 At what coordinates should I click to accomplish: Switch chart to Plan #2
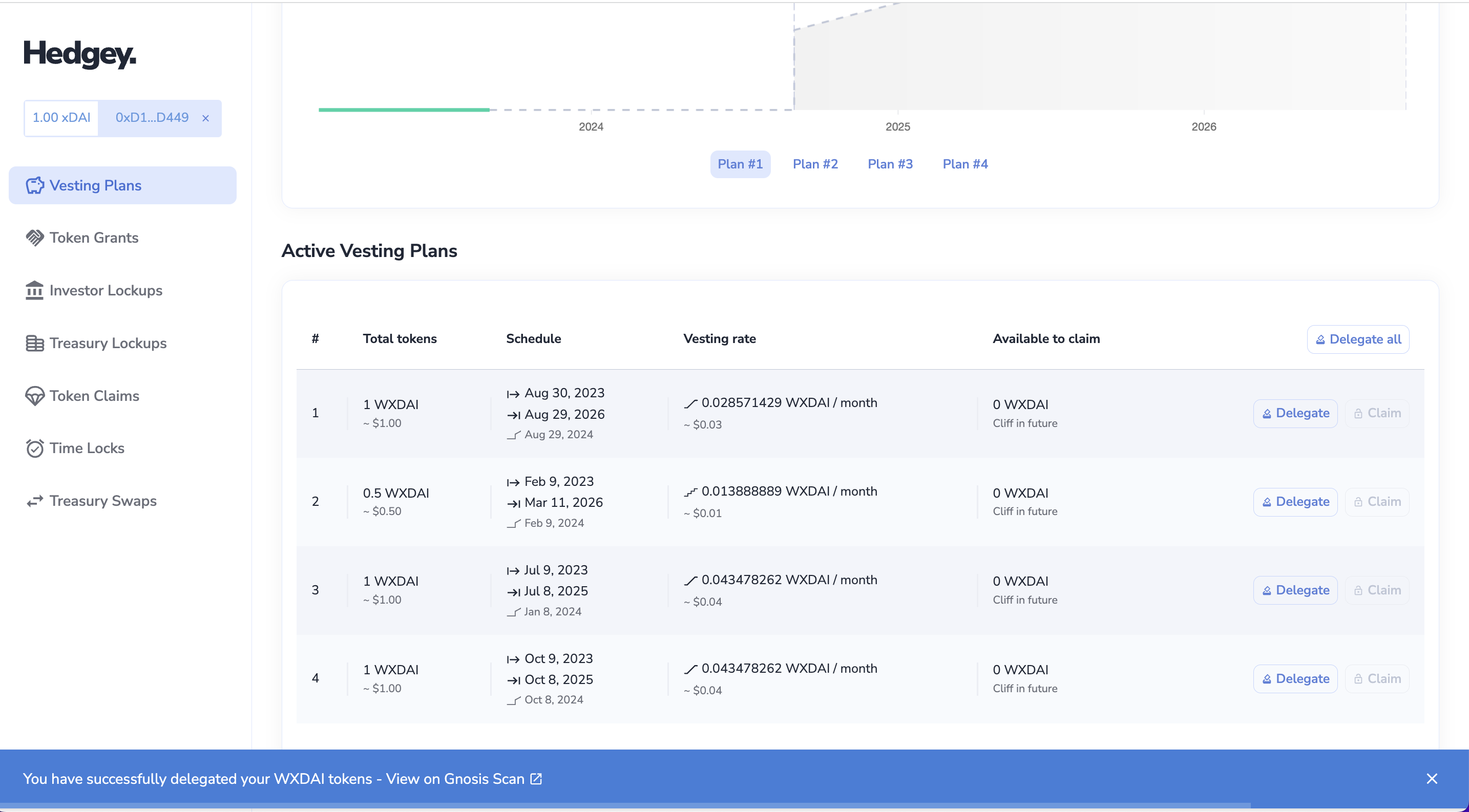815,164
